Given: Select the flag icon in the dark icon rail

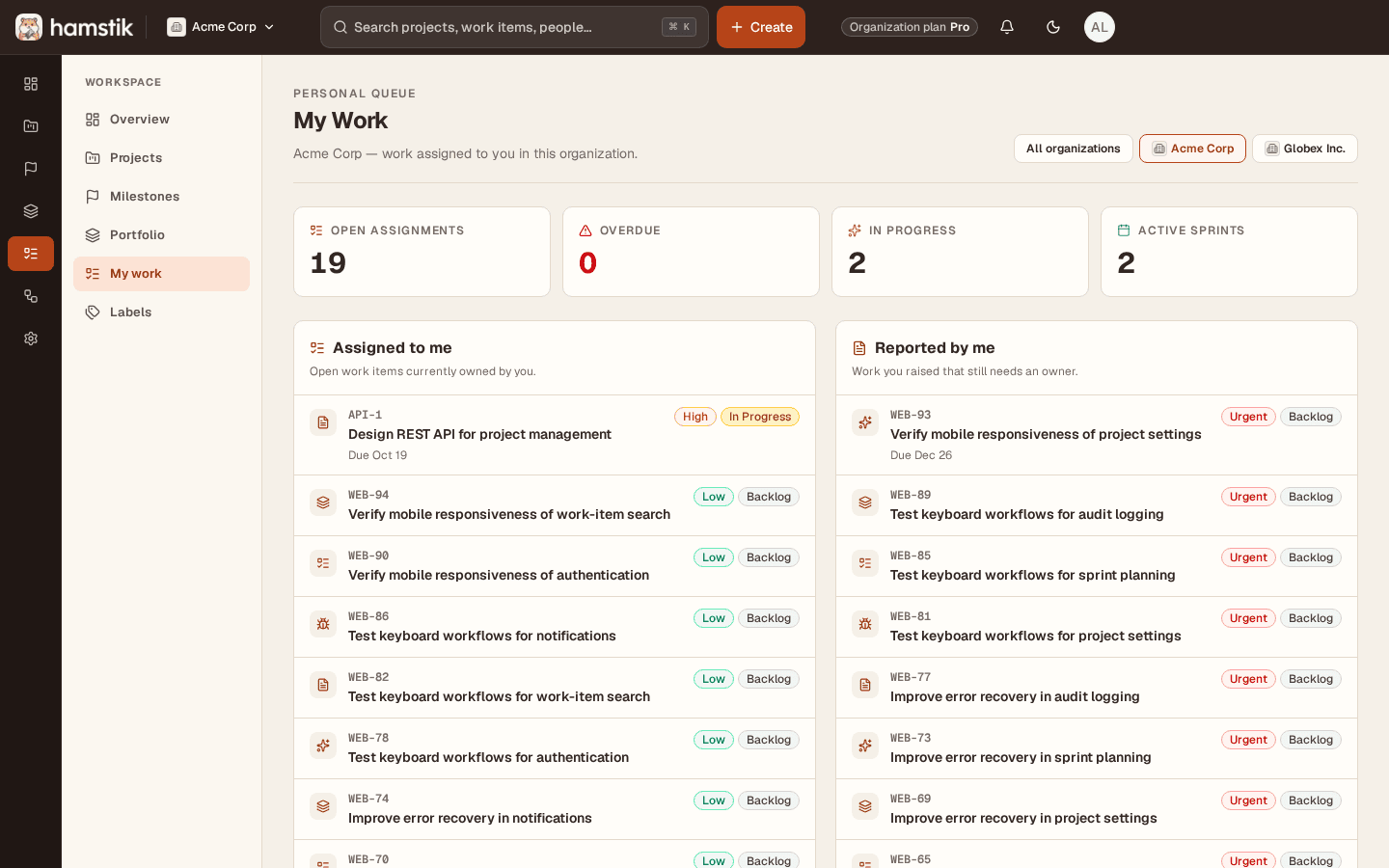Looking at the screenshot, I should pos(31,169).
